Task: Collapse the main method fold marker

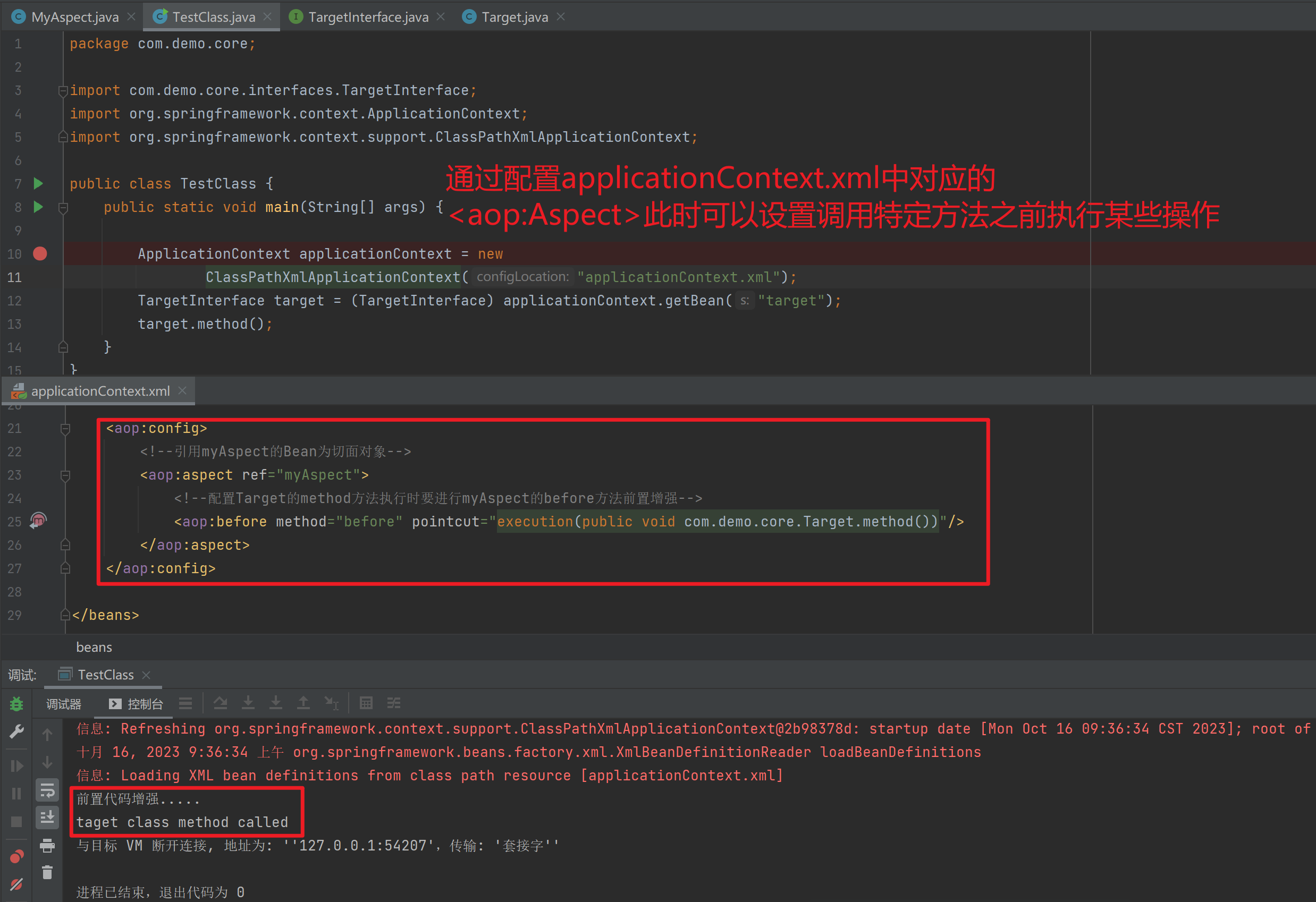Action: point(63,208)
